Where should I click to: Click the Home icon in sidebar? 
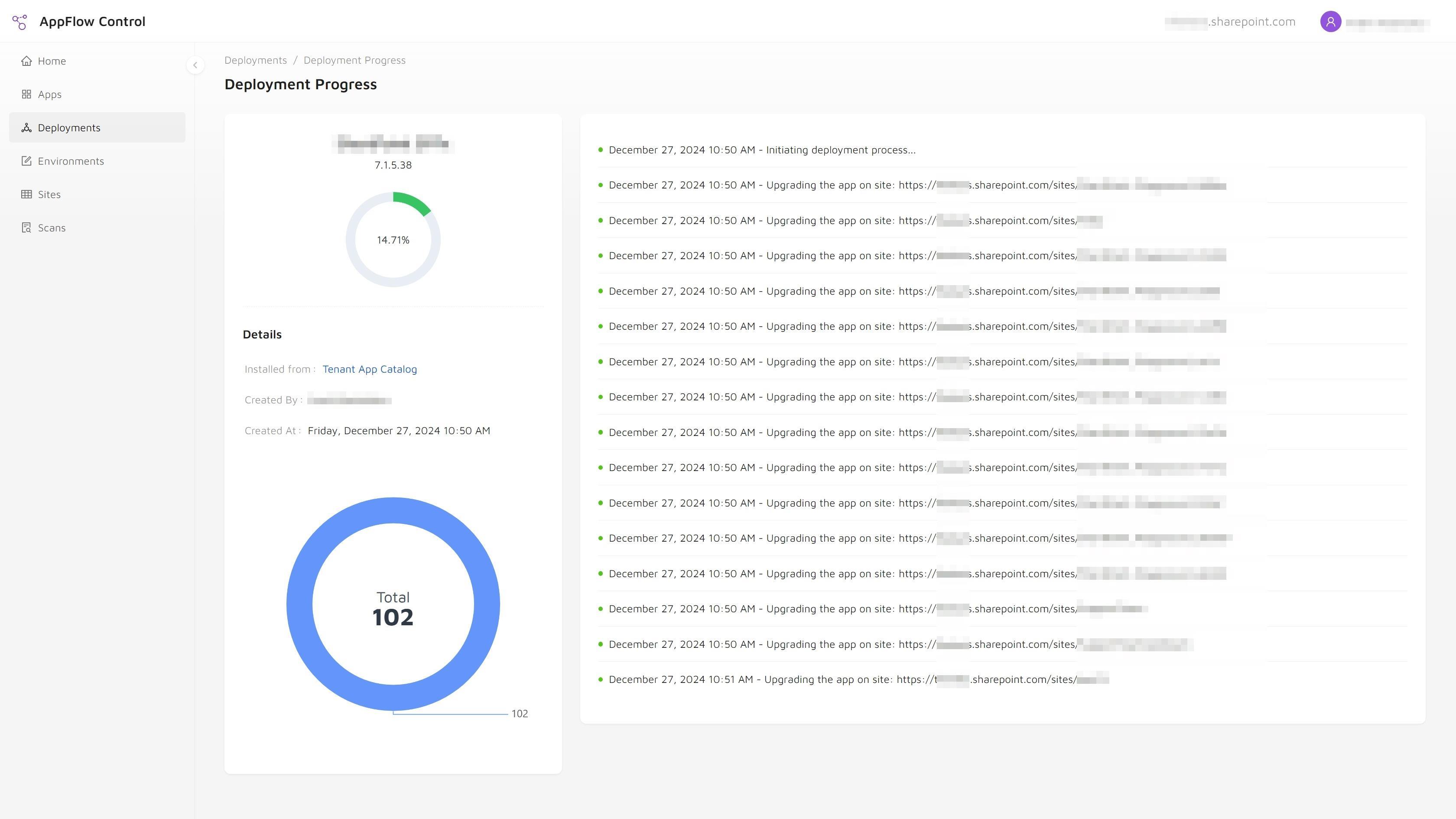coord(26,61)
